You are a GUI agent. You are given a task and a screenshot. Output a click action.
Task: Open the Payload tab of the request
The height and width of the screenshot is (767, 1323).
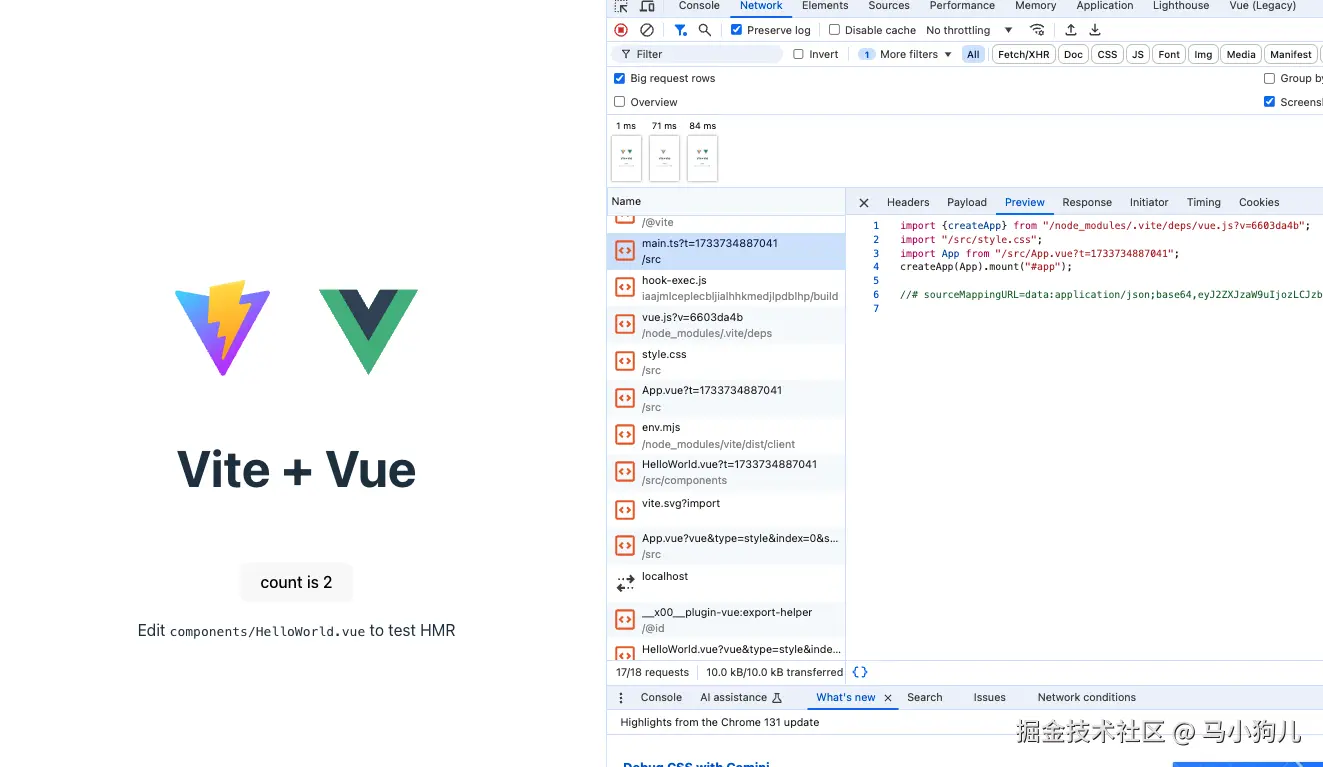coord(967,202)
